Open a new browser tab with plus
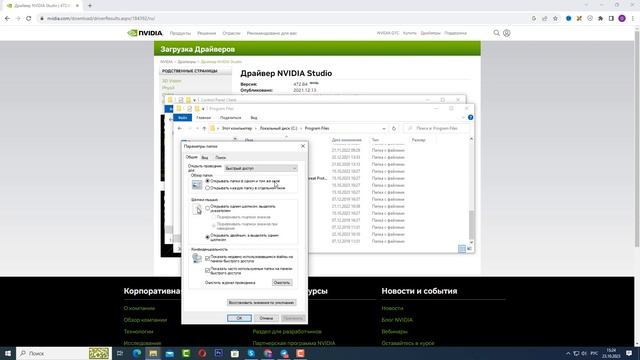 (90, 6)
